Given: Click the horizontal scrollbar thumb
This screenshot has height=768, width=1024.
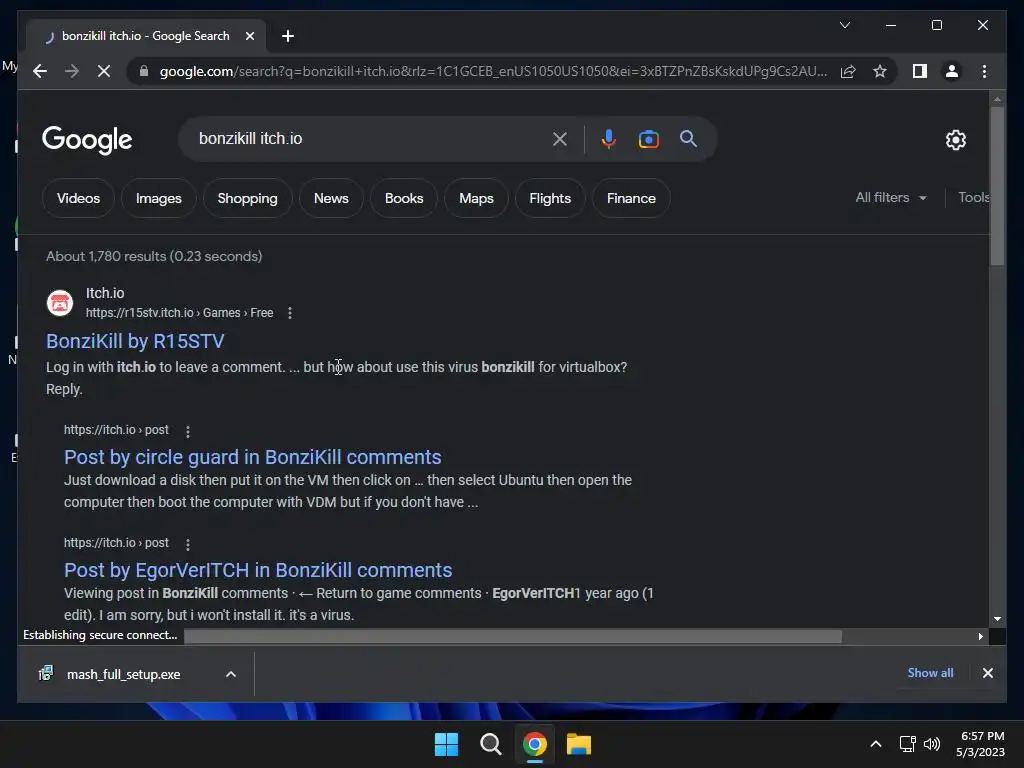Looking at the screenshot, I should [513, 636].
